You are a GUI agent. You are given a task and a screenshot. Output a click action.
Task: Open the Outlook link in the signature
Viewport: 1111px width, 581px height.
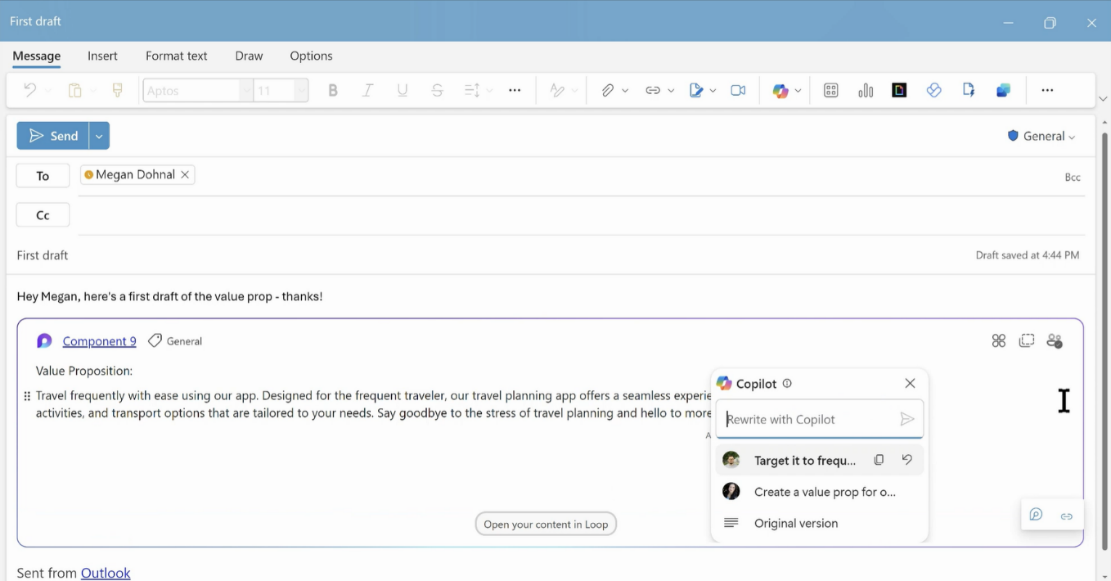click(x=105, y=572)
